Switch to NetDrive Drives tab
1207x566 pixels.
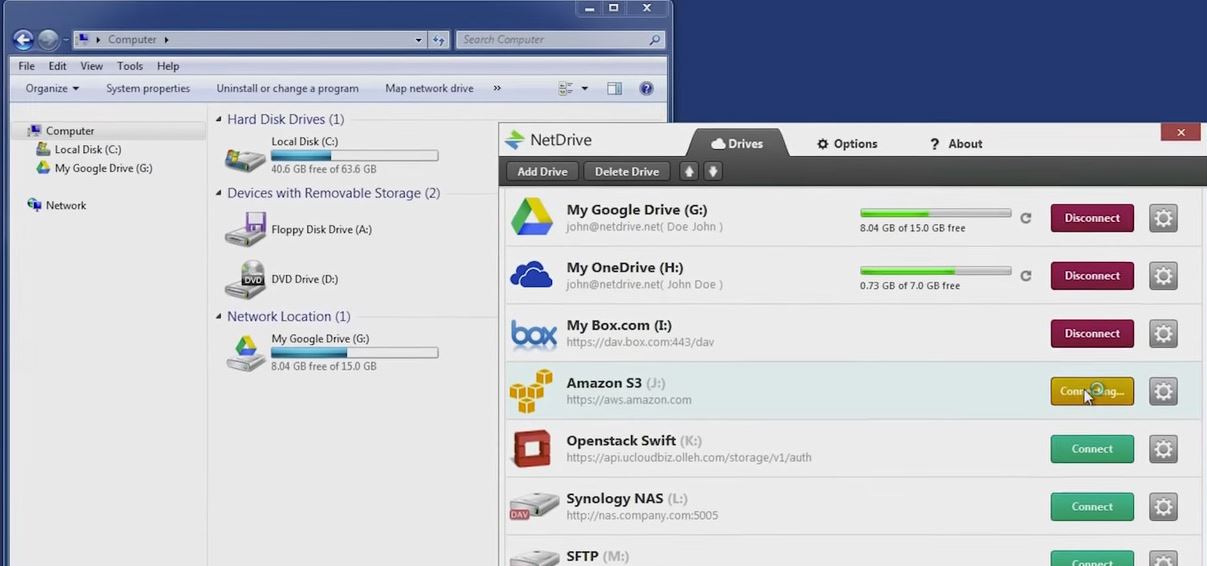click(x=737, y=143)
